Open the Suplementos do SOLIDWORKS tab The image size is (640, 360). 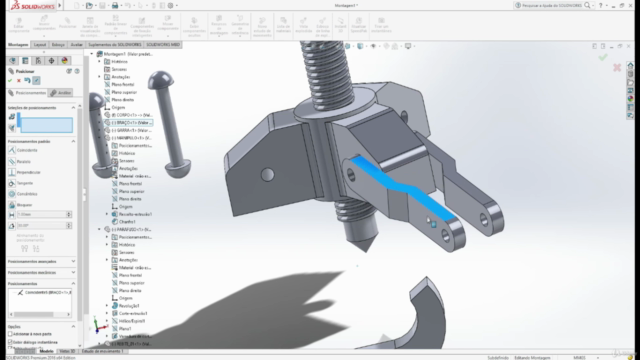[115, 44]
